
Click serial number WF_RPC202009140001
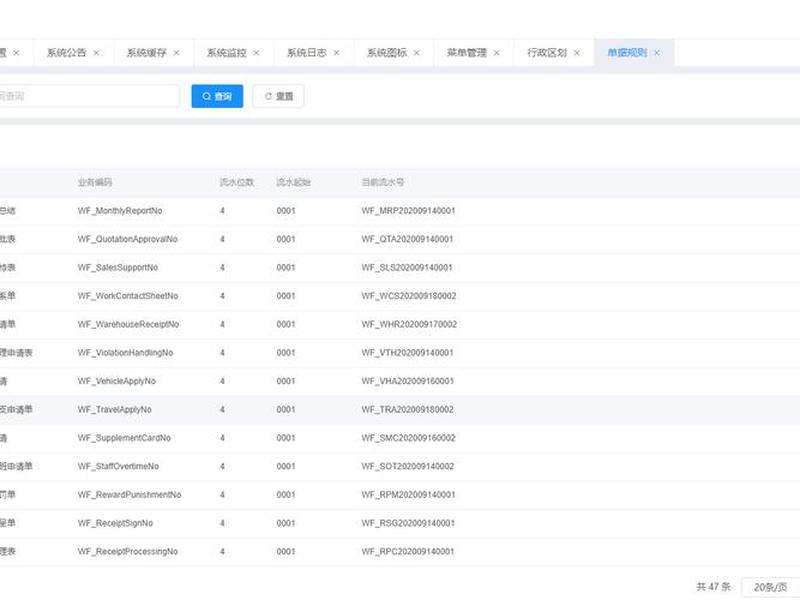pyautogui.click(x=408, y=552)
